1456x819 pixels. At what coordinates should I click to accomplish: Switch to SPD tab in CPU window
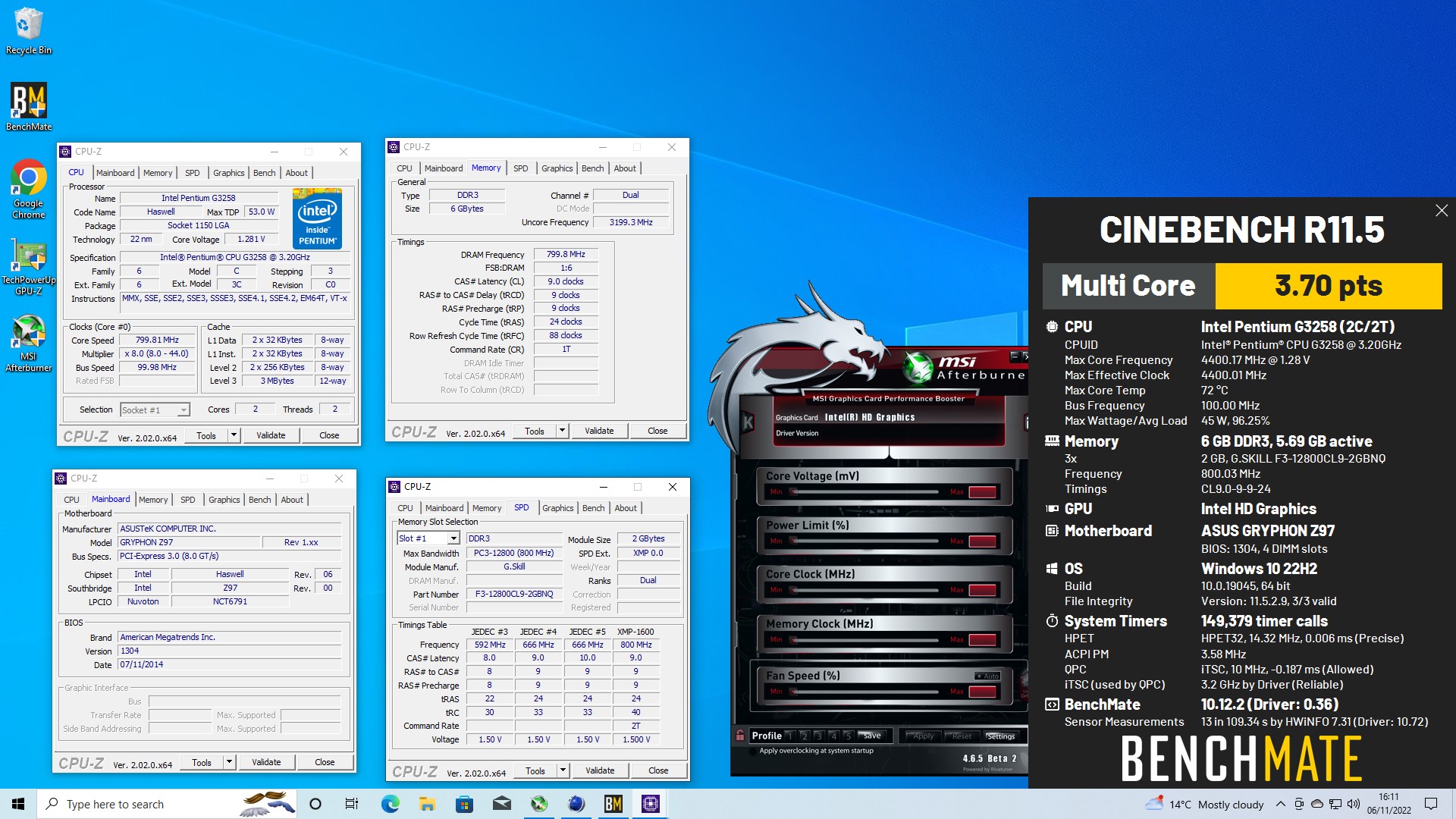(x=193, y=173)
